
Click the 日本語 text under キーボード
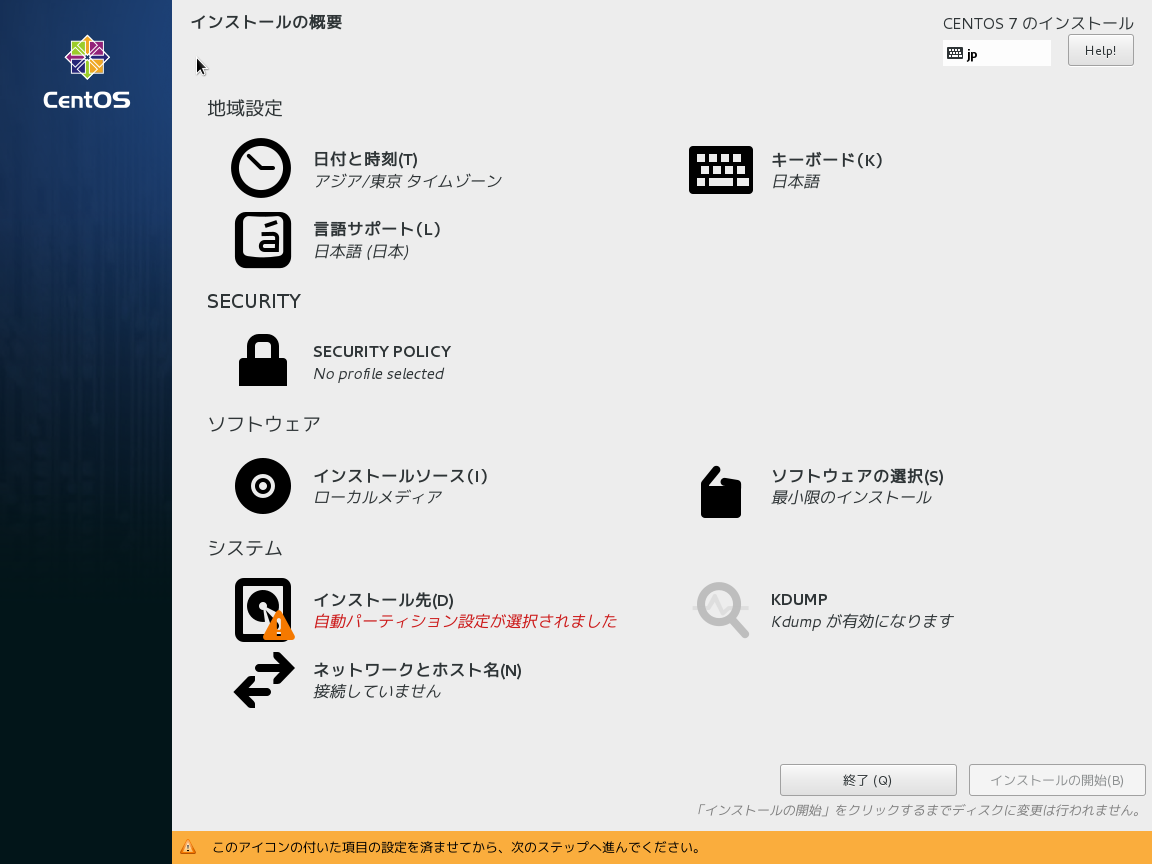(795, 181)
